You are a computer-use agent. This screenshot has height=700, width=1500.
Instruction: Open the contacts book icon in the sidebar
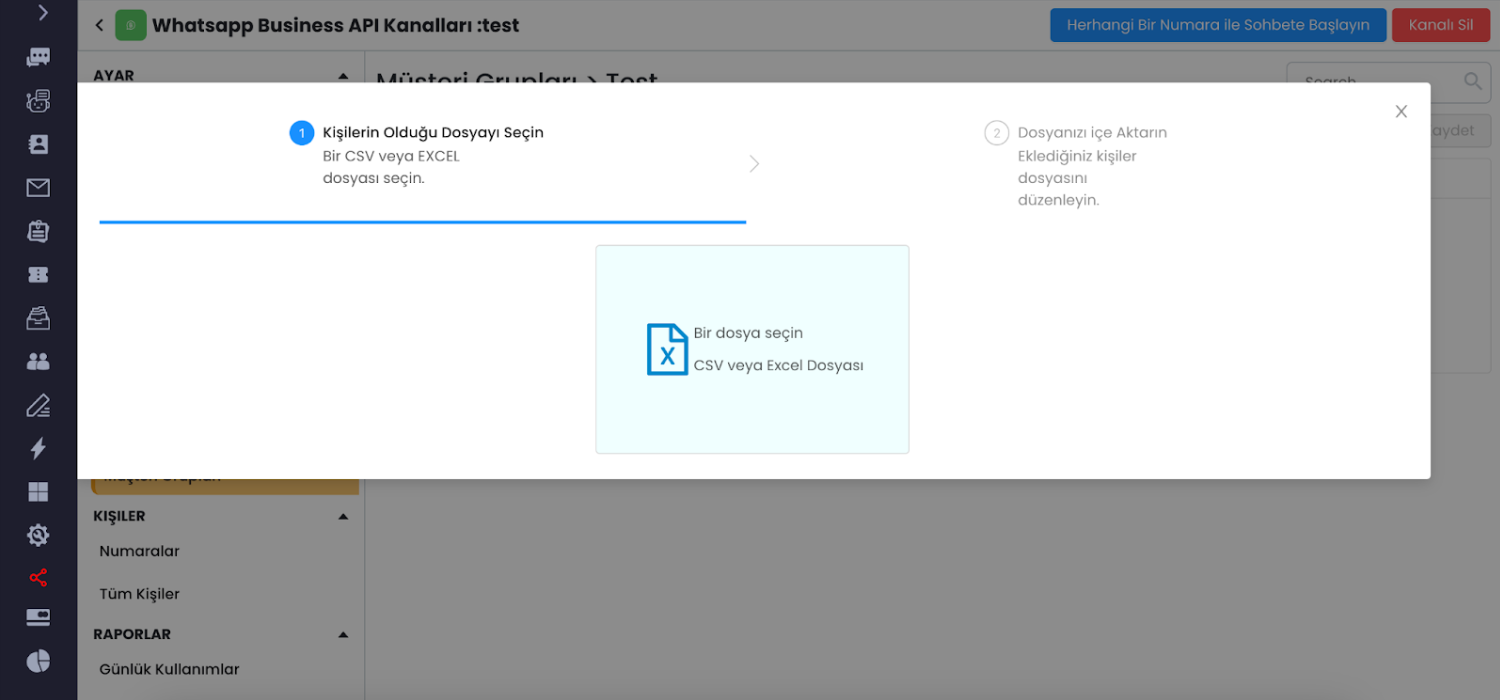[38, 145]
